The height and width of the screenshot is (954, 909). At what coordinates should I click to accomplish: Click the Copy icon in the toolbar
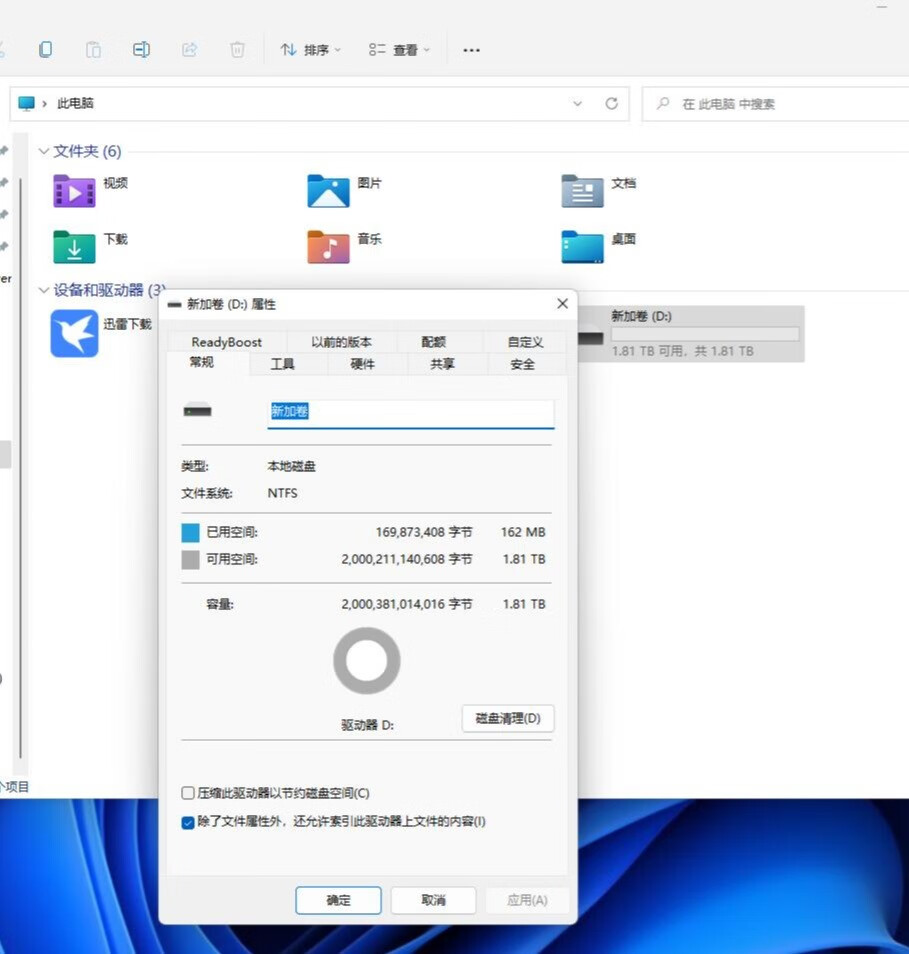[46, 49]
